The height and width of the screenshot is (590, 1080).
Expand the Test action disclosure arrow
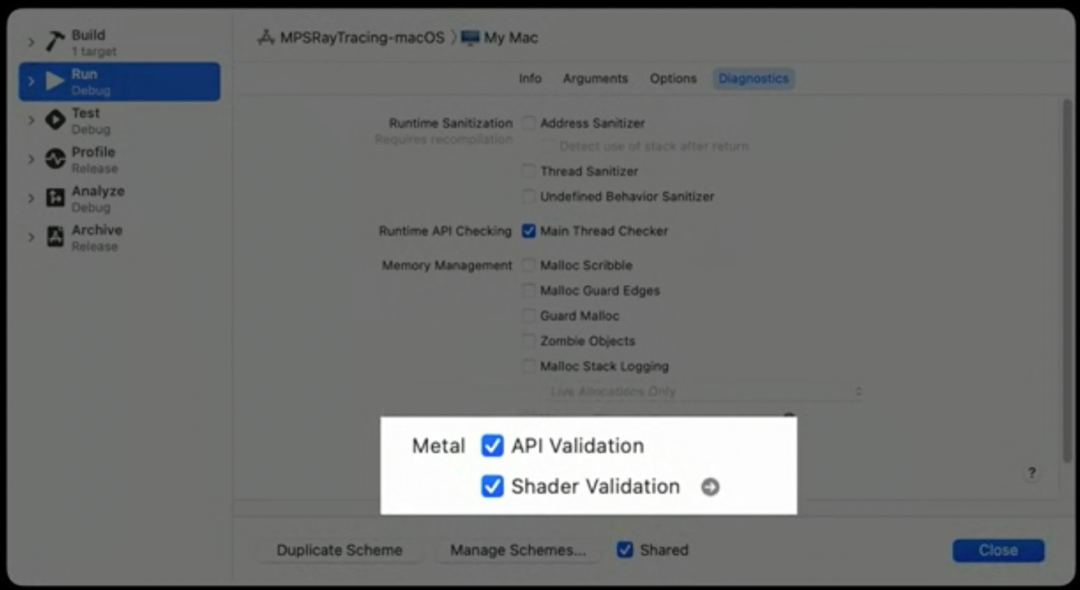(31, 120)
